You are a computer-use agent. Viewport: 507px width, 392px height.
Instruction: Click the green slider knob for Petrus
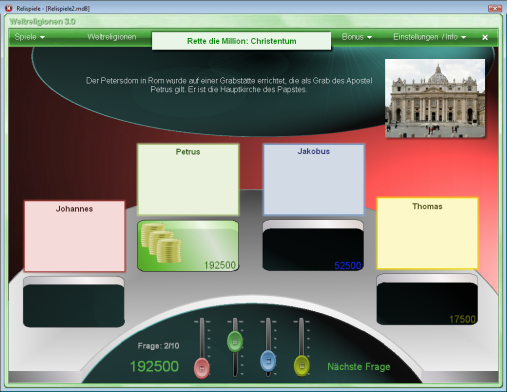(x=235, y=342)
